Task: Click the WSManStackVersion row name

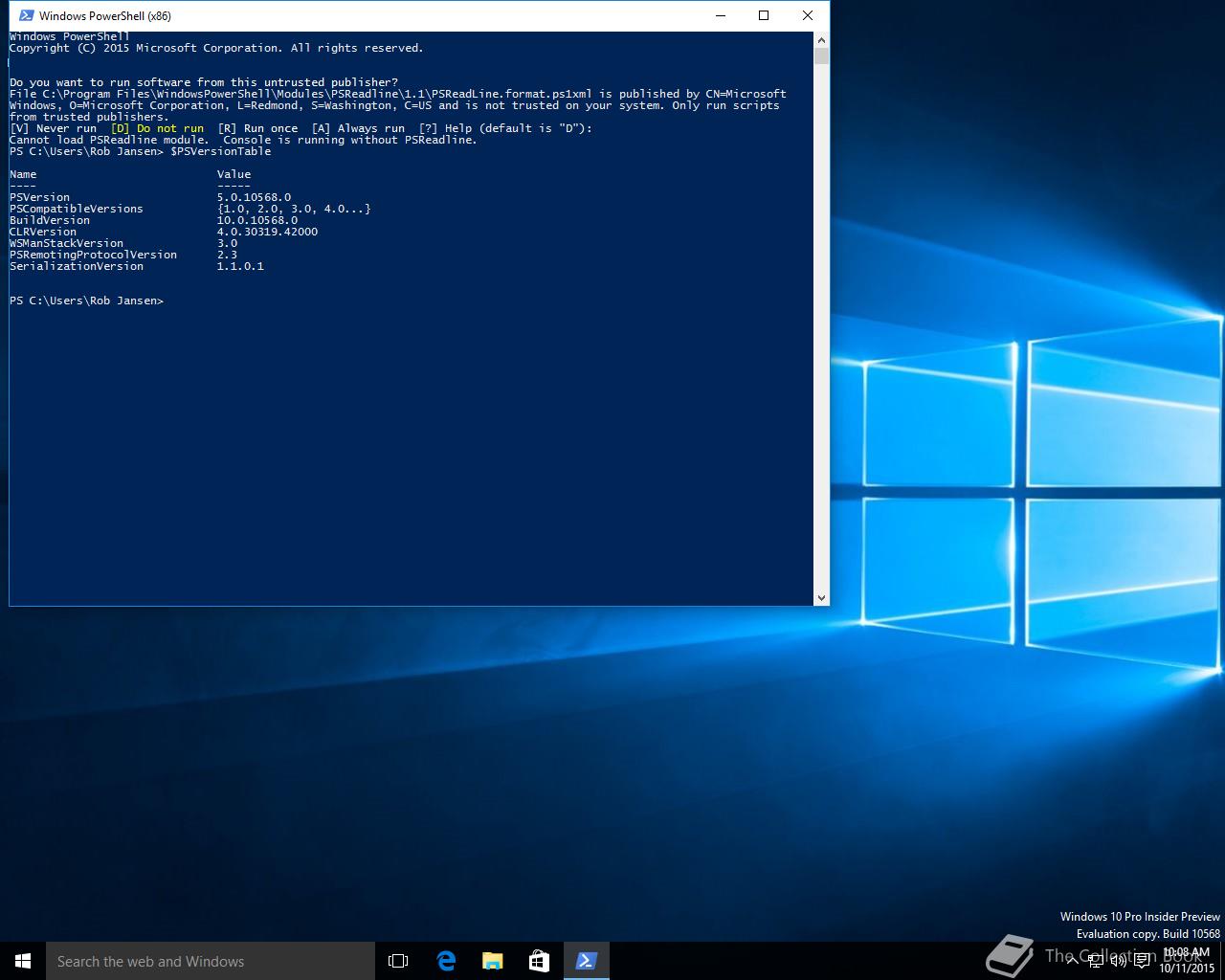Action: click(x=66, y=243)
